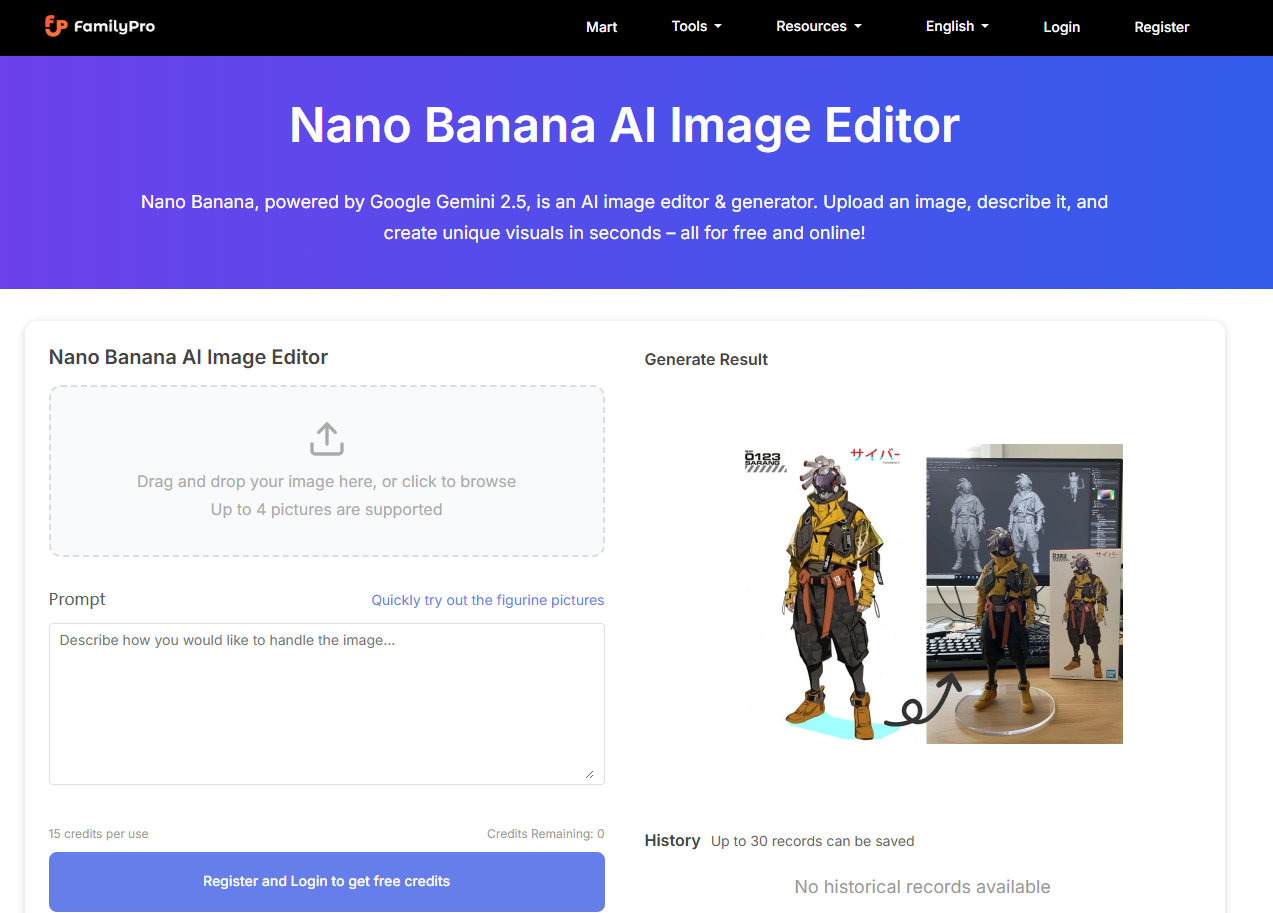The width and height of the screenshot is (1273, 913).
Task: Click the upload arrow icon
Action: tap(326, 439)
